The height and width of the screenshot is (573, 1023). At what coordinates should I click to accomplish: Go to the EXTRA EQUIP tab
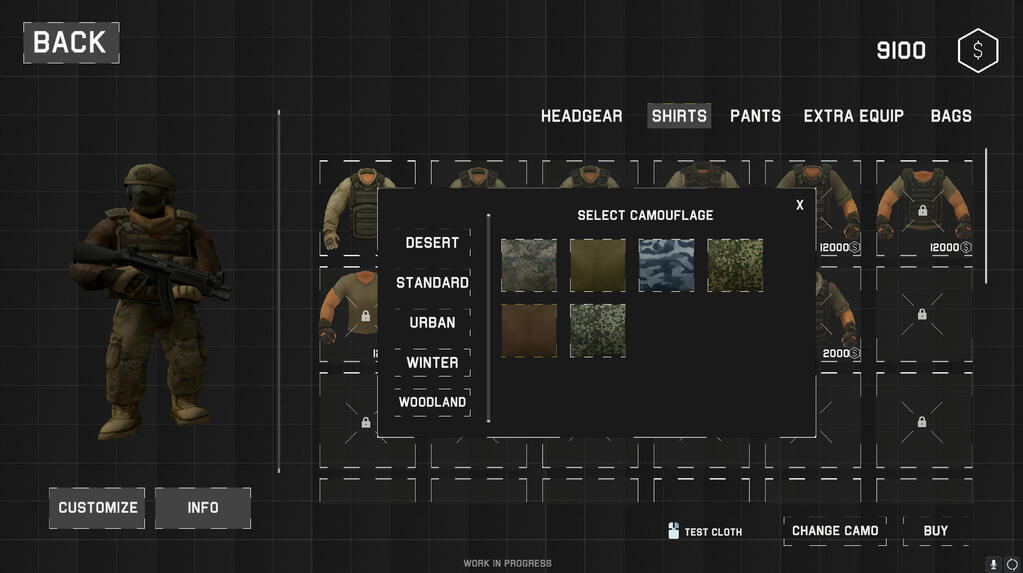(853, 116)
